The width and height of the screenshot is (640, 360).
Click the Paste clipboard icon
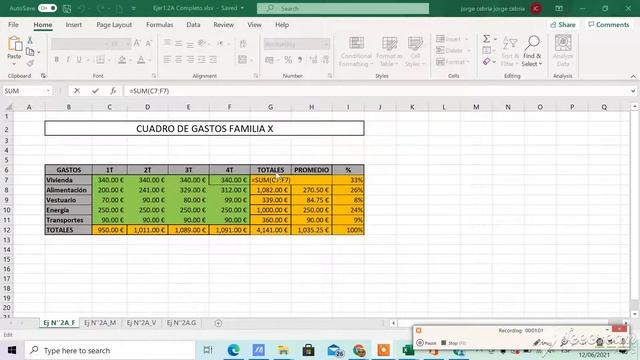(15, 44)
